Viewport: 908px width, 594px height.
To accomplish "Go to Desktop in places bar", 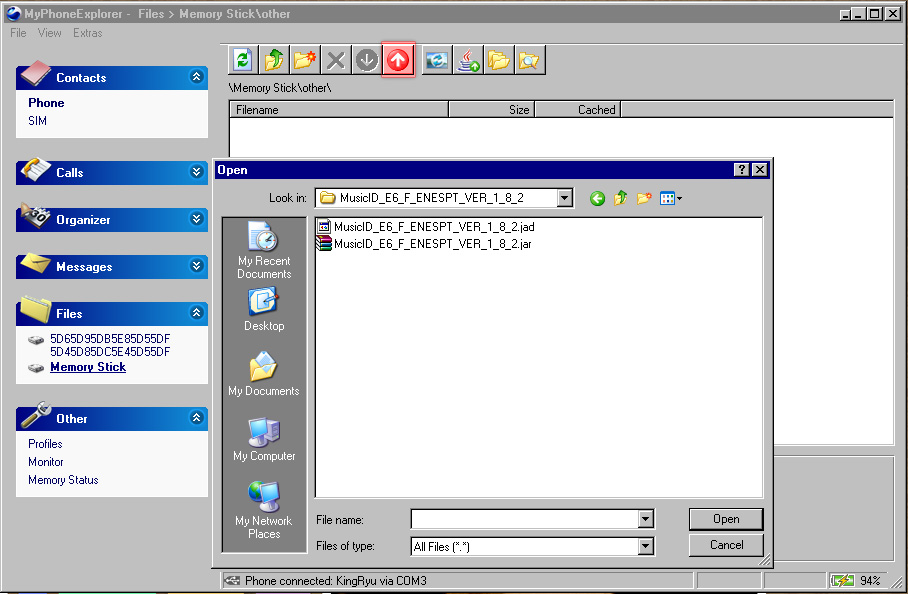I will click(x=264, y=310).
